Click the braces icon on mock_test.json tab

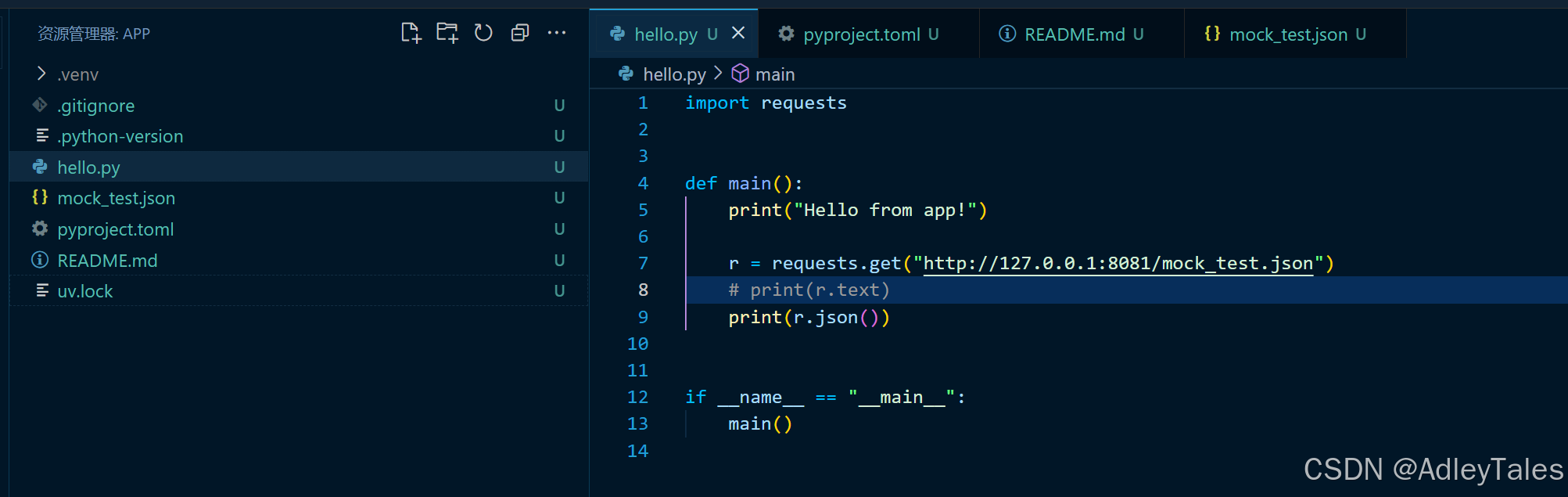click(x=1212, y=33)
